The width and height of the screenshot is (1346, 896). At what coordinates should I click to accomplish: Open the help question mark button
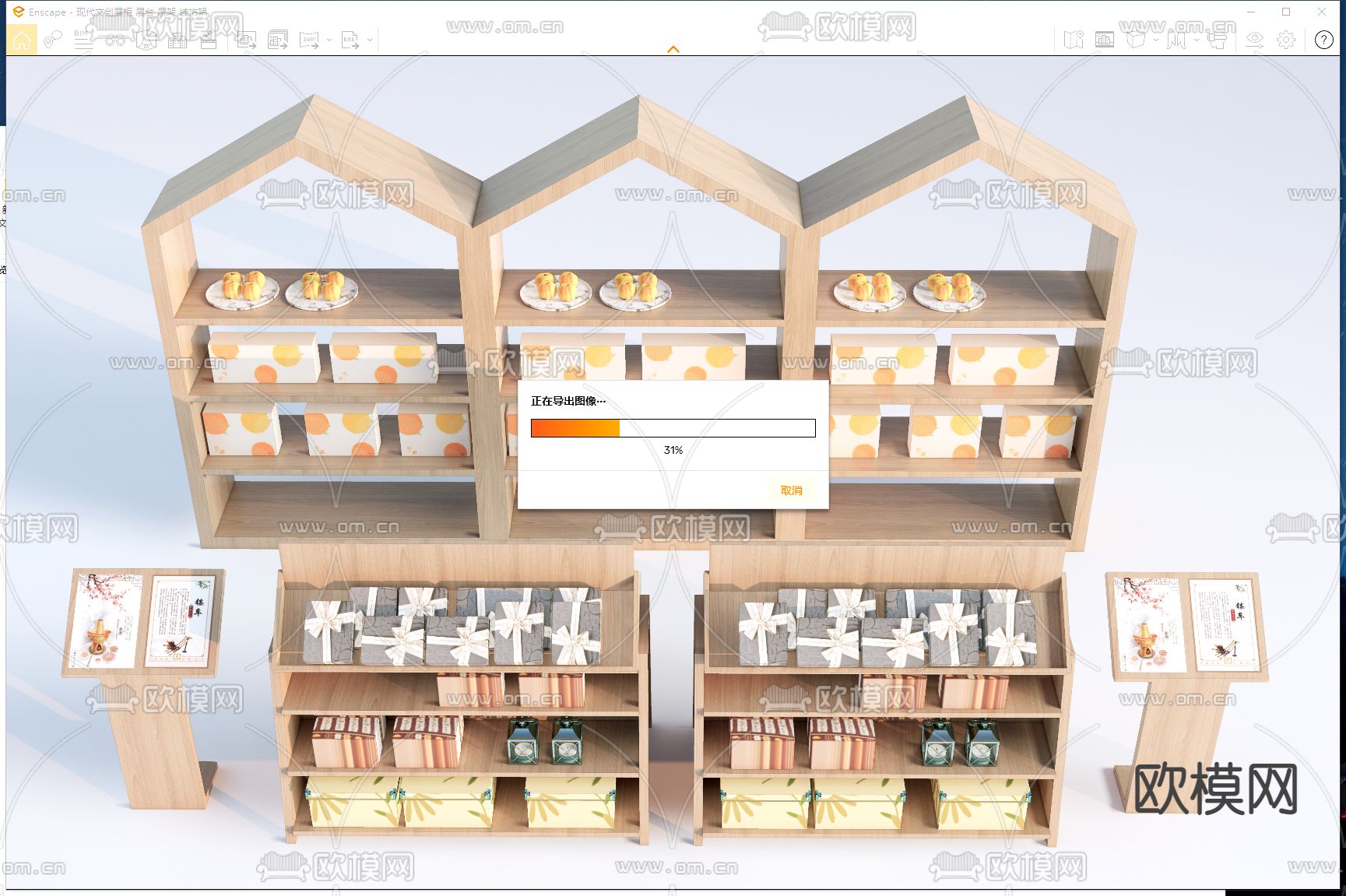click(x=1323, y=40)
